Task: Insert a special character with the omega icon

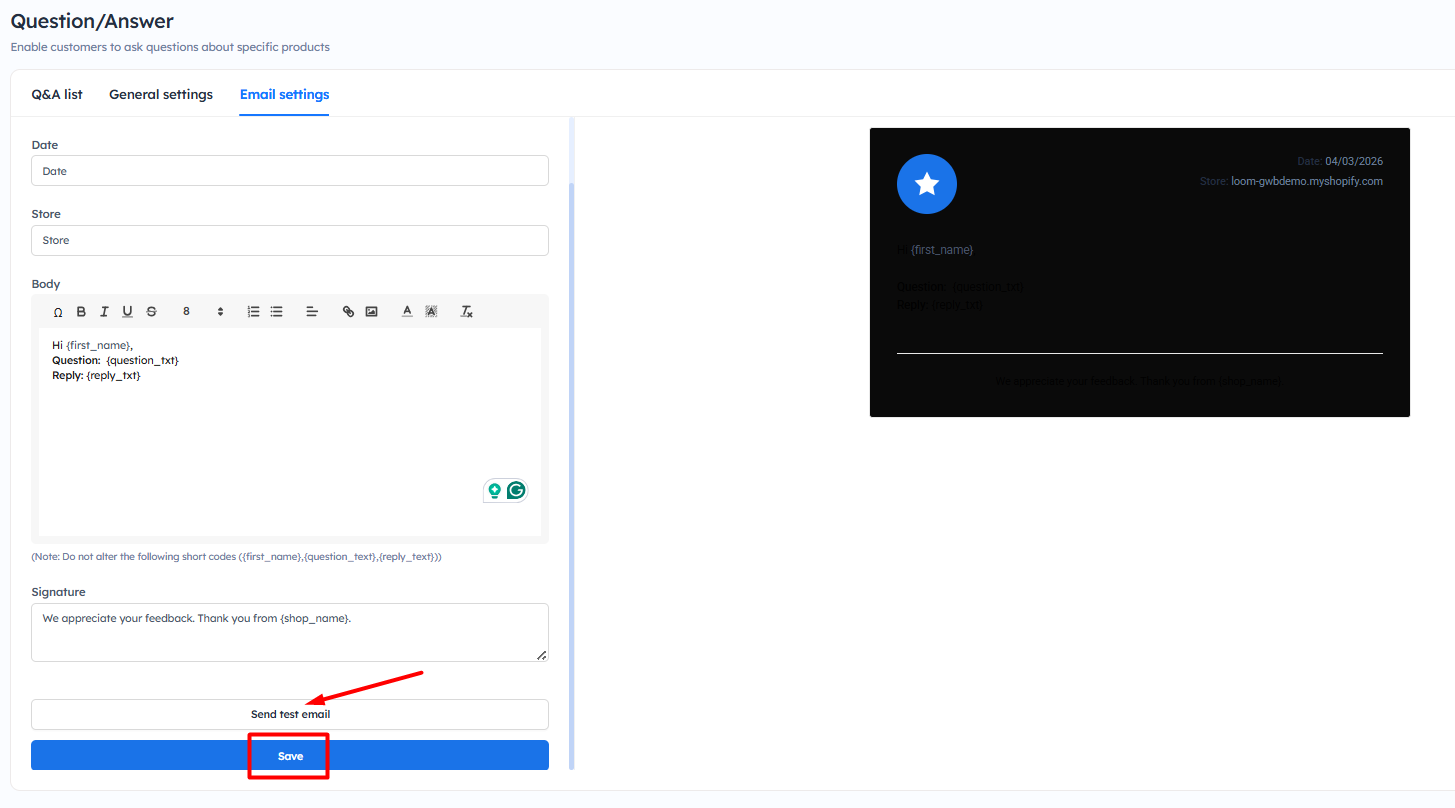Action: 58,312
